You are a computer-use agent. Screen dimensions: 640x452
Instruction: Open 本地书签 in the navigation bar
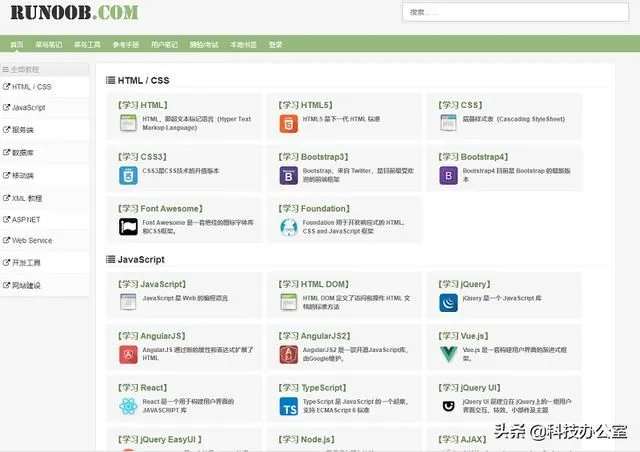(244, 45)
